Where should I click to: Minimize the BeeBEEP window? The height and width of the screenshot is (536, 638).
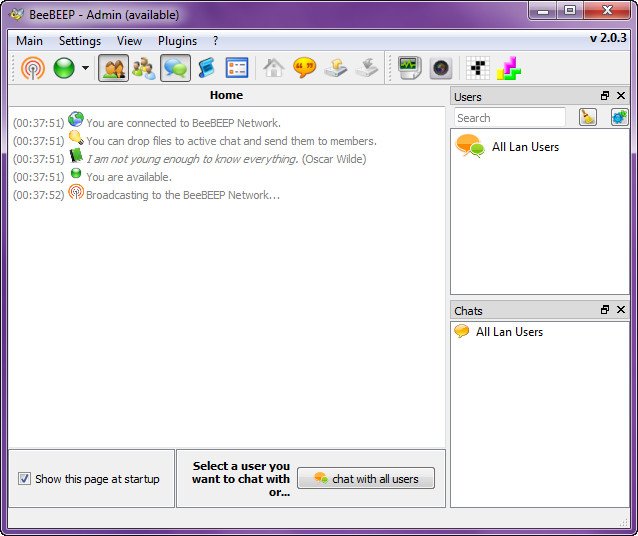(x=542, y=11)
